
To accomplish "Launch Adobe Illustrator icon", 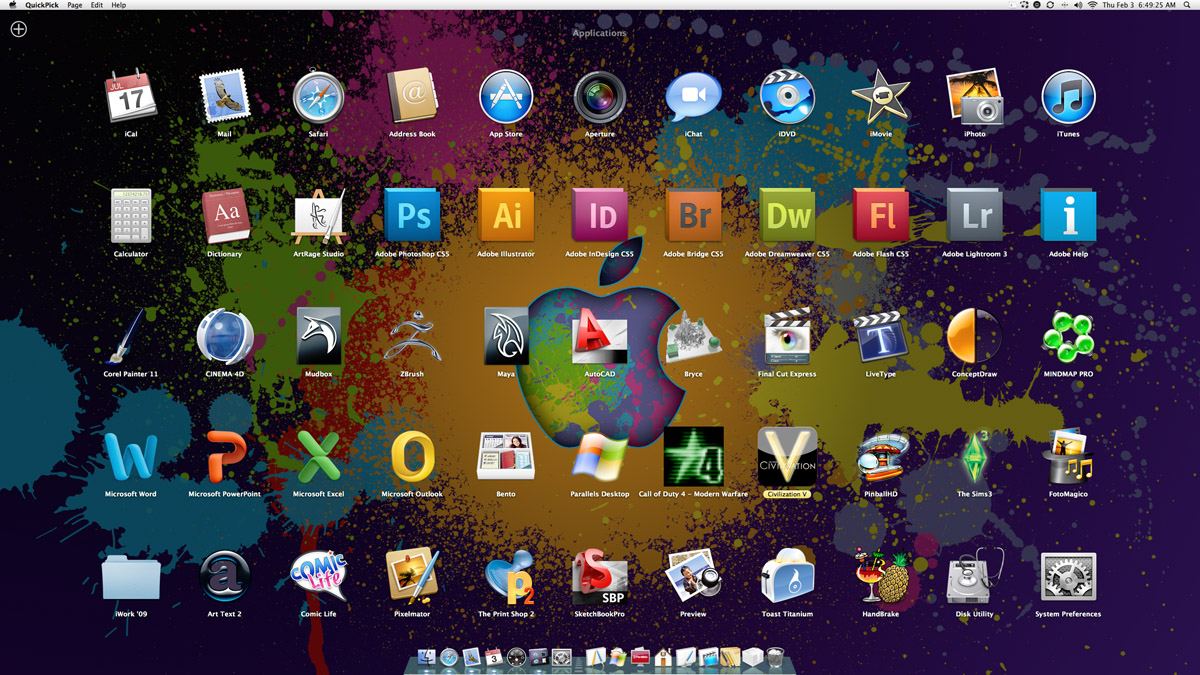I will pyautogui.click(x=506, y=216).
